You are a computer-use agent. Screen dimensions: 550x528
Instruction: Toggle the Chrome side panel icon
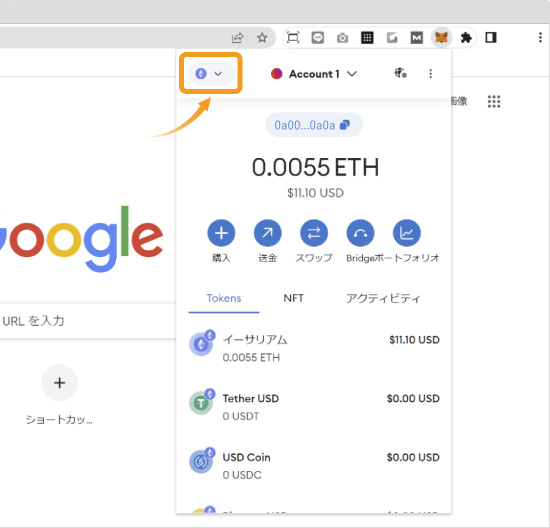[x=491, y=37]
